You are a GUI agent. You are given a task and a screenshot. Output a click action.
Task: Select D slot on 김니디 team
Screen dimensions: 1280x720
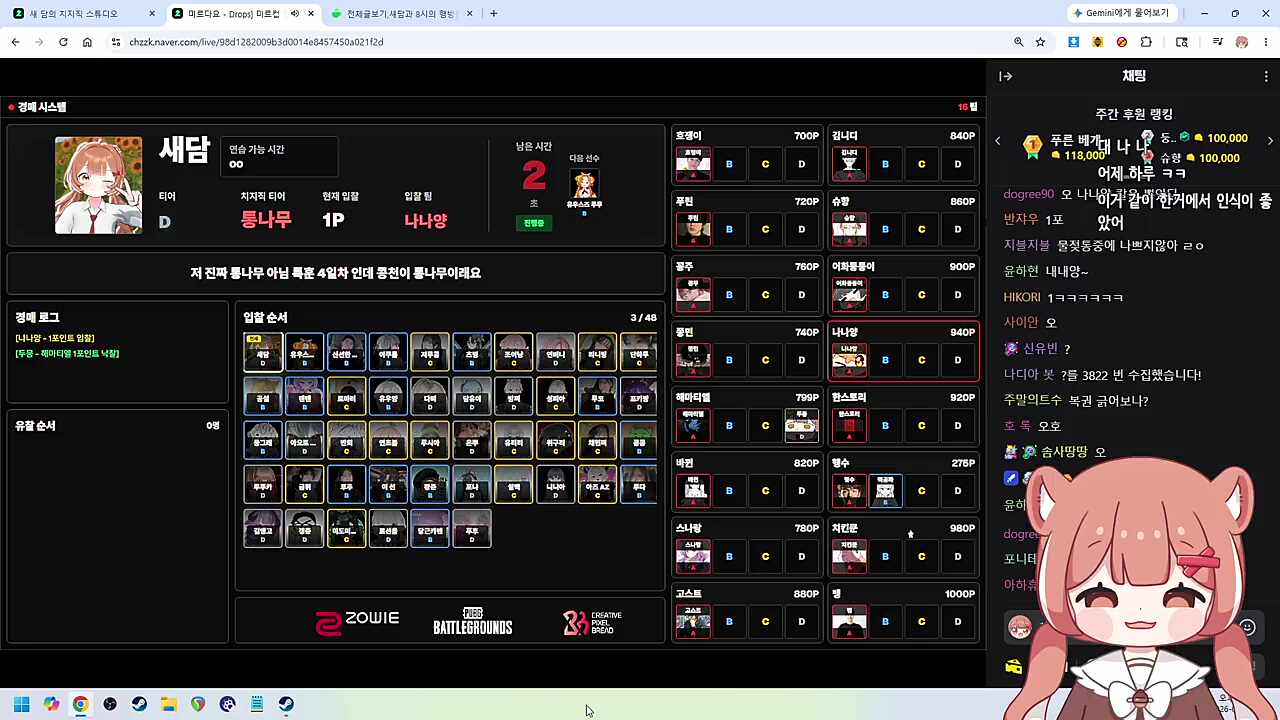(957, 164)
